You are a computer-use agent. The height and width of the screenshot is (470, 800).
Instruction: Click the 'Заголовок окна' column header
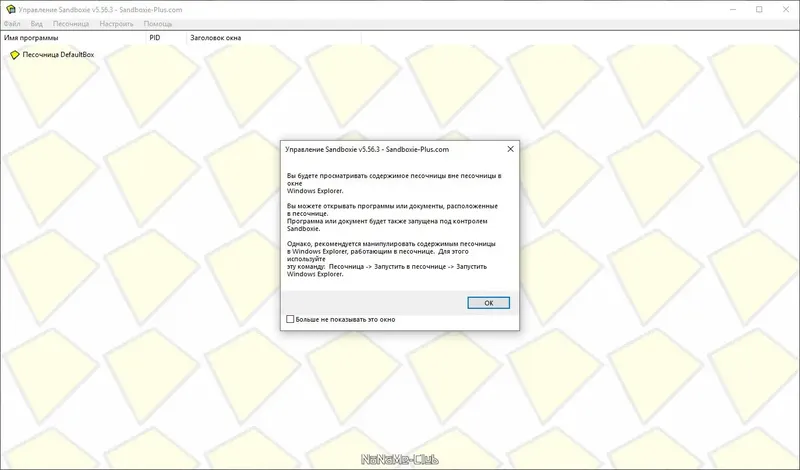[274, 38]
